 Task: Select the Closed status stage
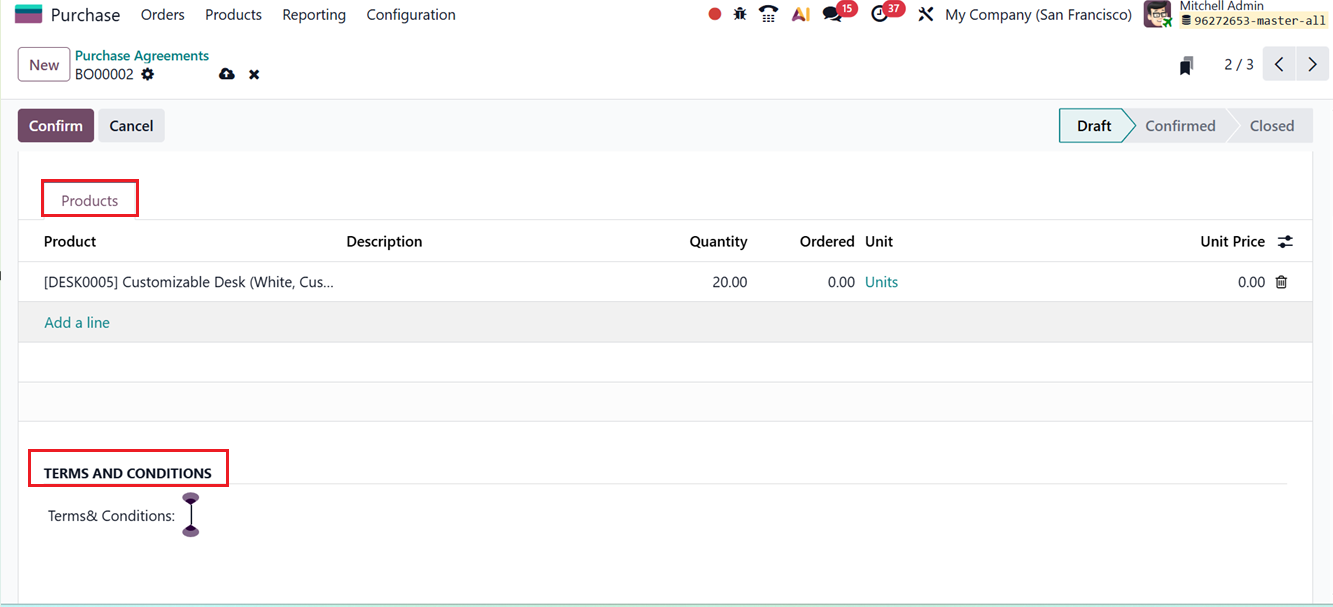(1272, 126)
